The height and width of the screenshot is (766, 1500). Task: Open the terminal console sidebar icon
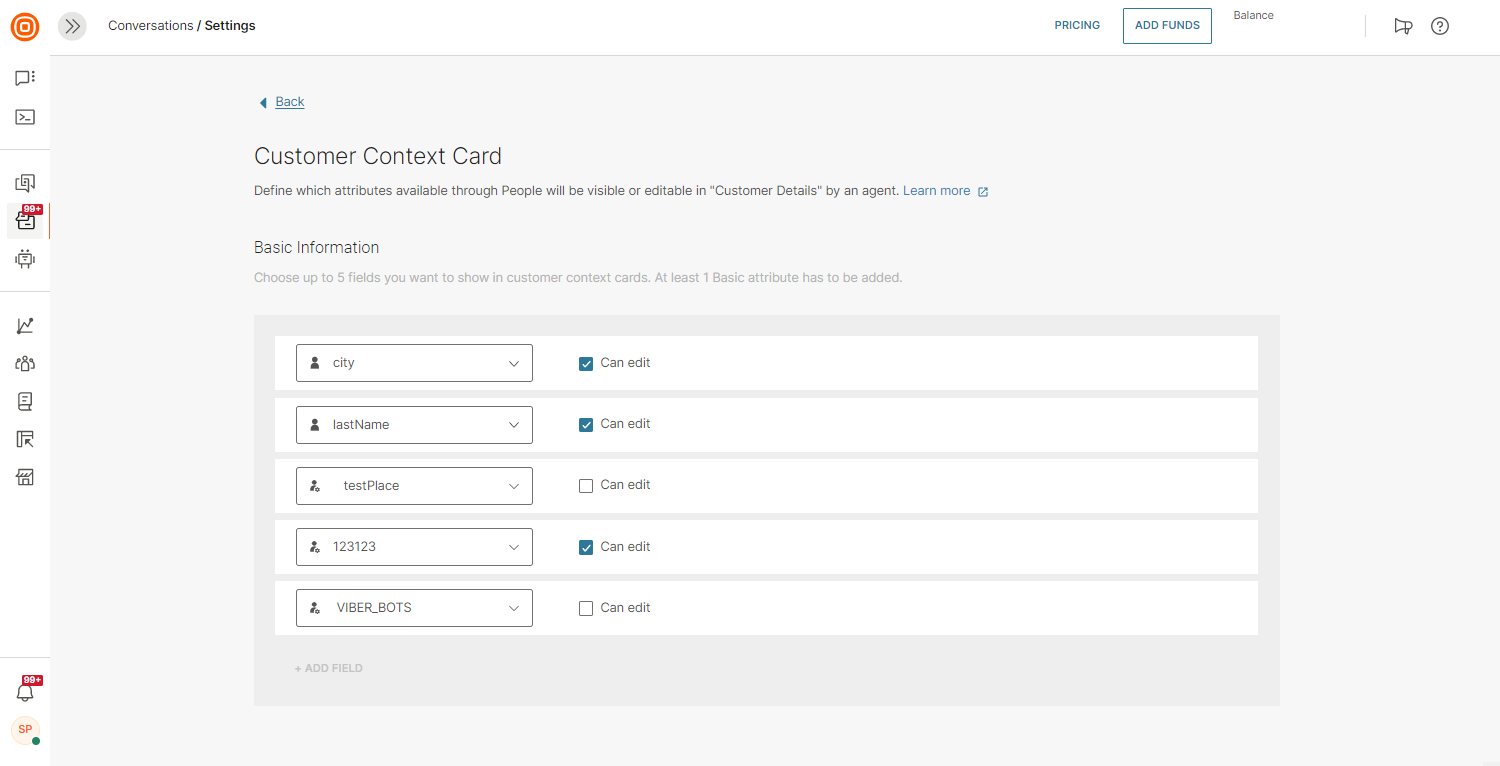pyautogui.click(x=25, y=117)
